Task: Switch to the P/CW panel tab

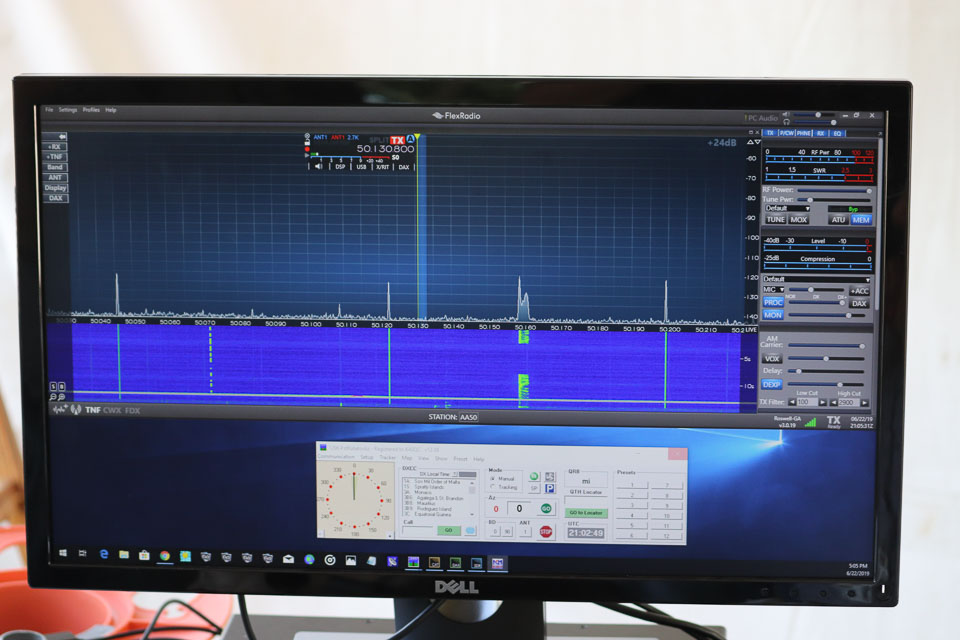Action: [x=787, y=132]
